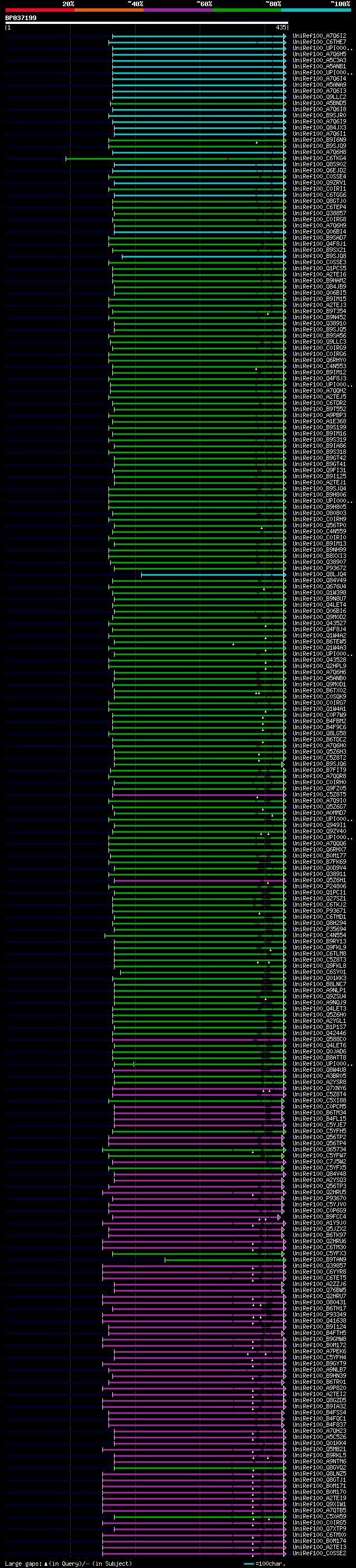Click the green UniRef100_Q8GVQ2 alignment bar
The image size is (356, 1568).
coord(200,1467)
